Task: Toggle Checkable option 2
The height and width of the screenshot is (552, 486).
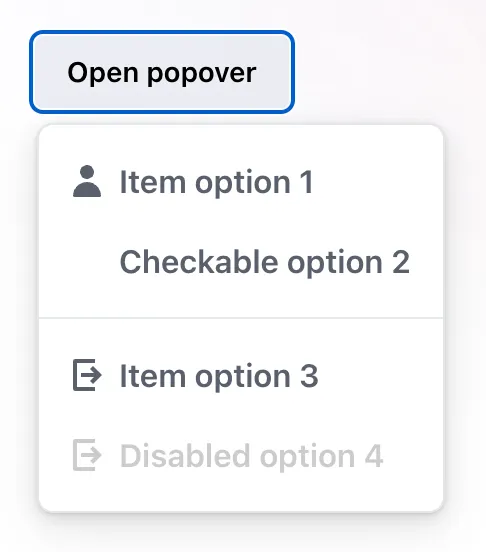Action: [x=241, y=262]
